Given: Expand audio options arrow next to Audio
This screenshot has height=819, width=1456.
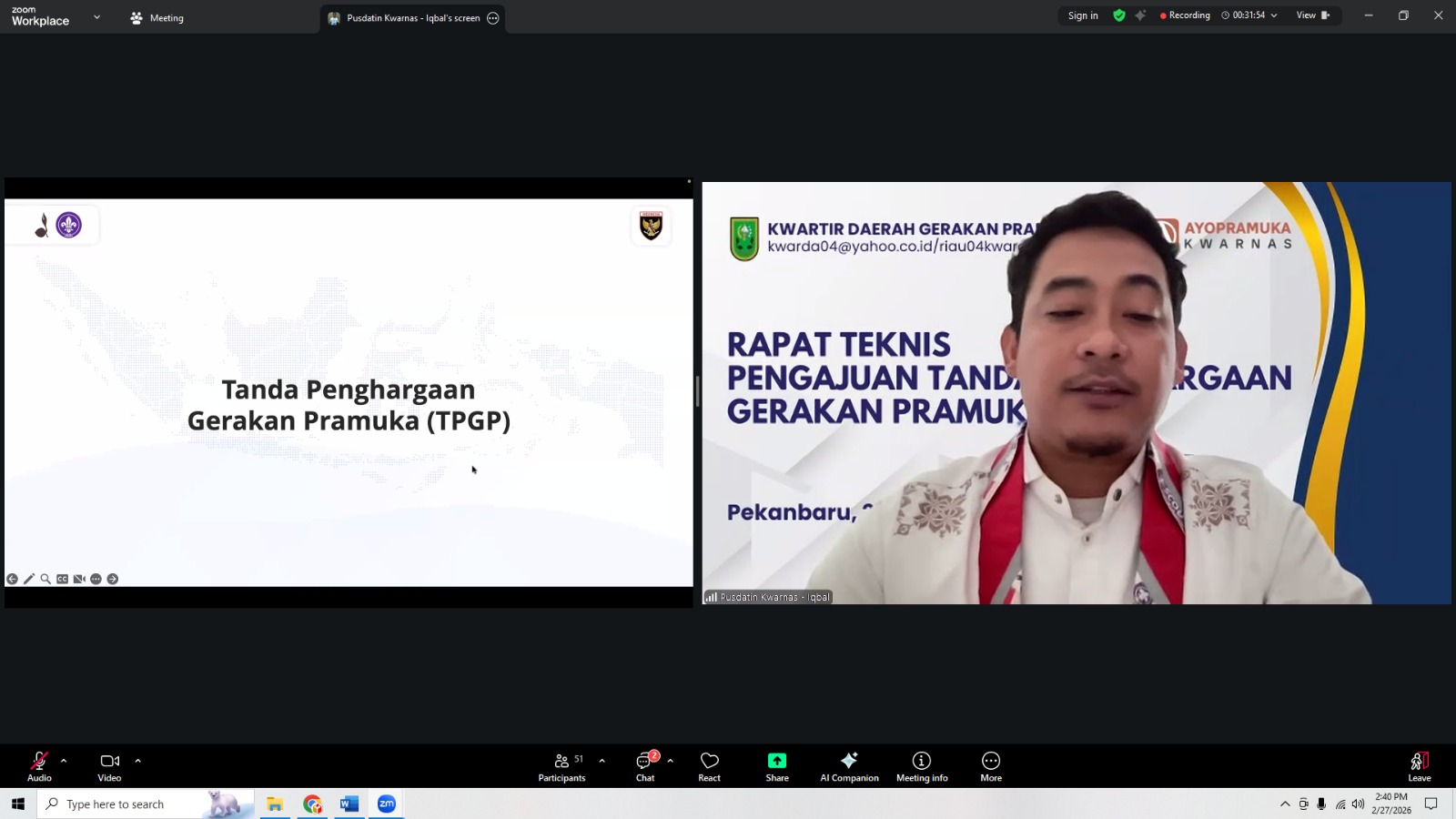Looking at the screenshot, I should pyautogui.click(x=64, y=761).
